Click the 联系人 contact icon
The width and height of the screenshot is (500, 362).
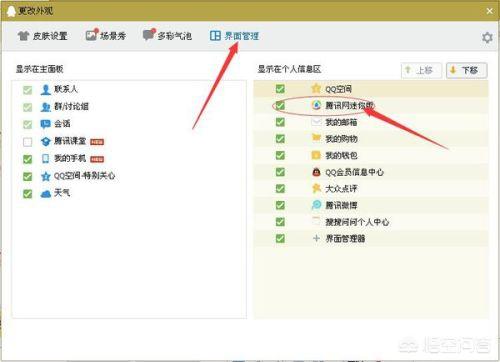pos(46,89)
